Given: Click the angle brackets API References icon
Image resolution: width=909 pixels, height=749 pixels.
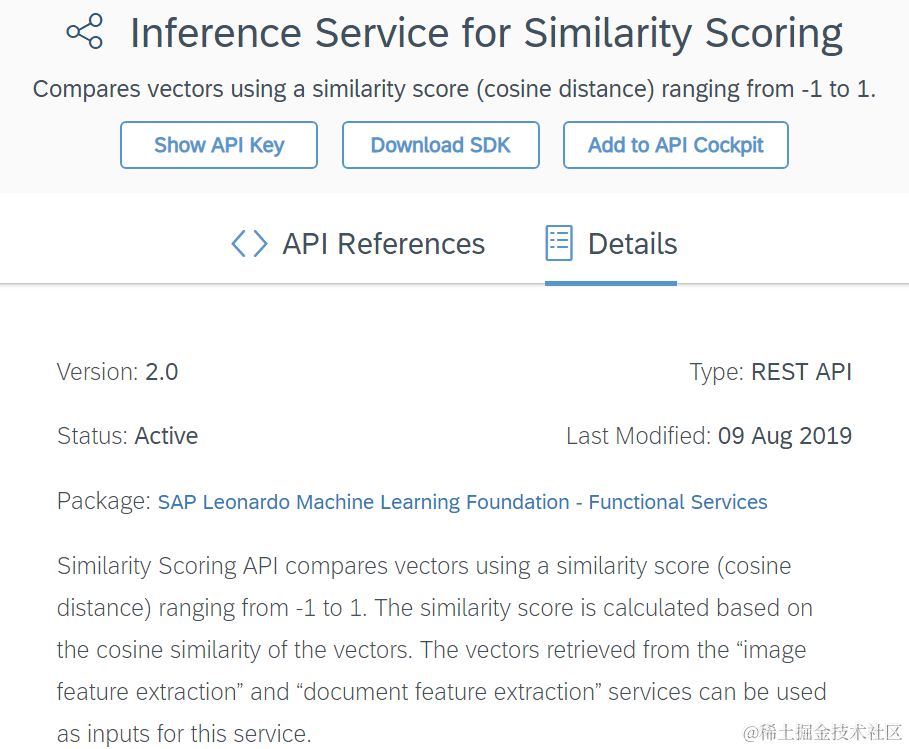Looking at the screenshot, I should point(249,243).
